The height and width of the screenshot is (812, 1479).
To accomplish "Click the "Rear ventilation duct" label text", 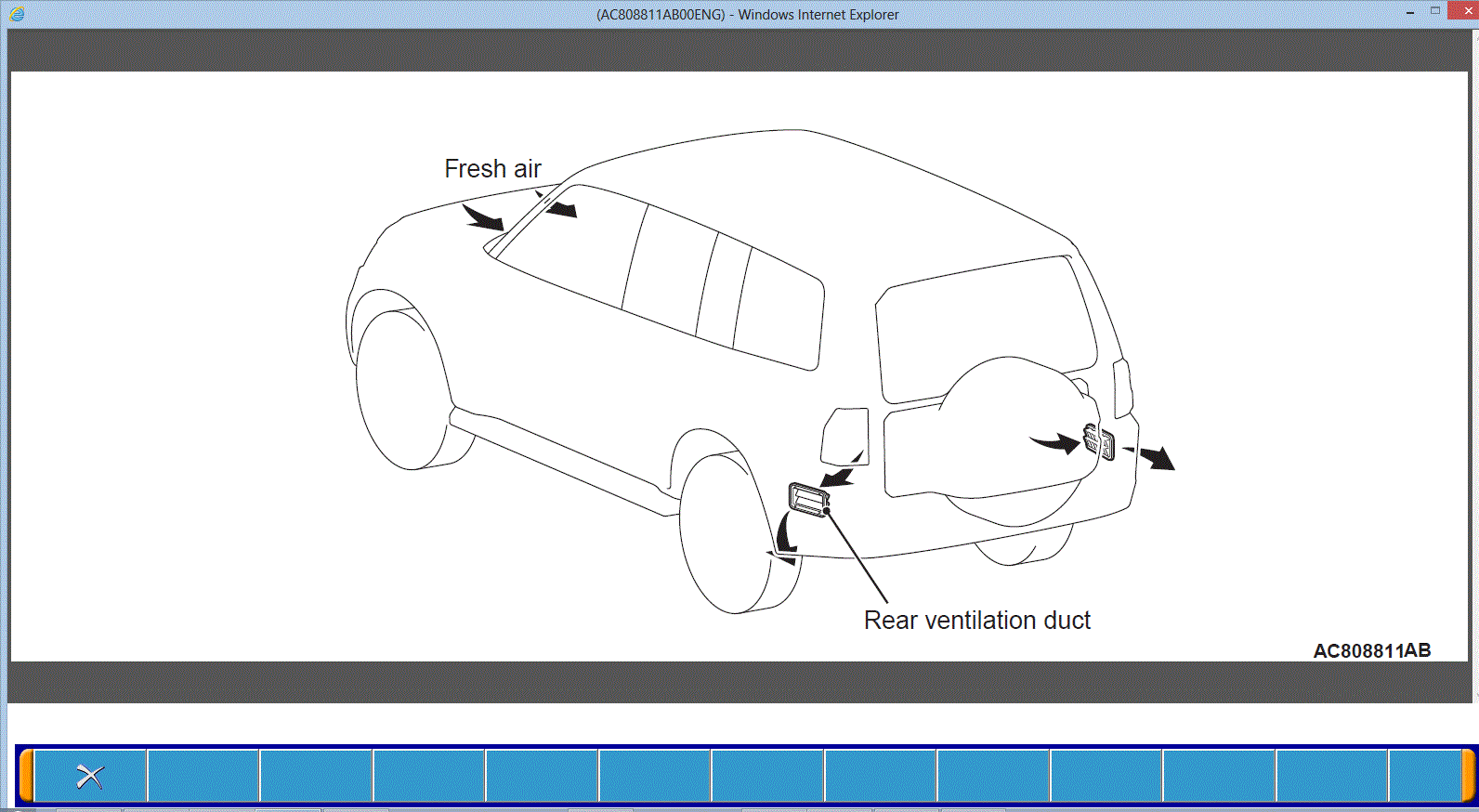I will 976,621.
